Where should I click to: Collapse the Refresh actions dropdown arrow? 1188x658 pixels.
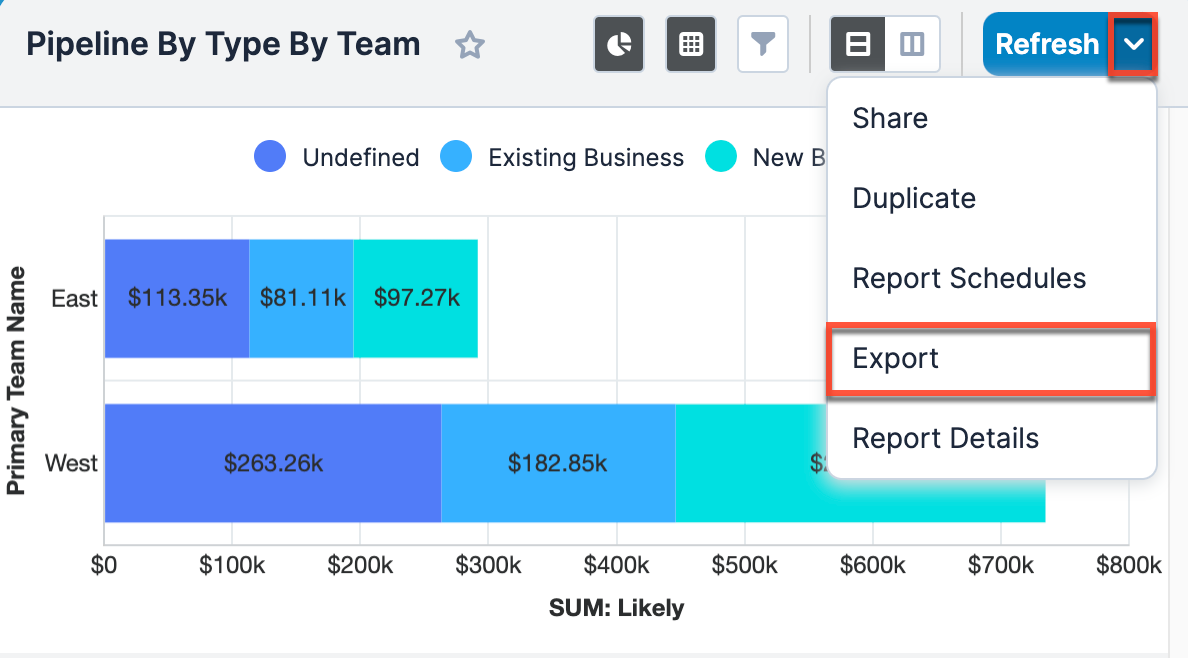click(1133, 45)
